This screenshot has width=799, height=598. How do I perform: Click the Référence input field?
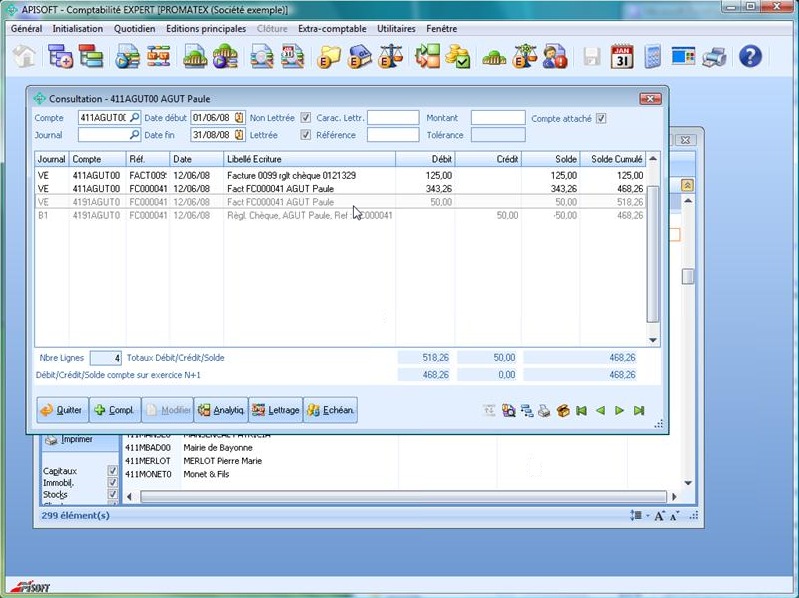393,135
